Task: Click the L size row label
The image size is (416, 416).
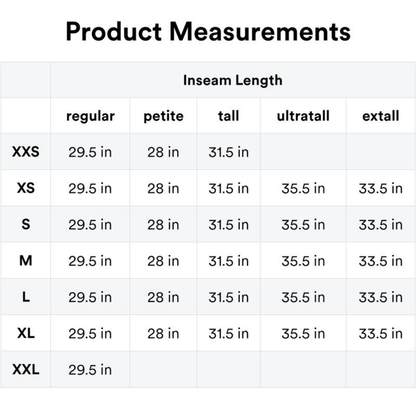Action: pos(26,297)
